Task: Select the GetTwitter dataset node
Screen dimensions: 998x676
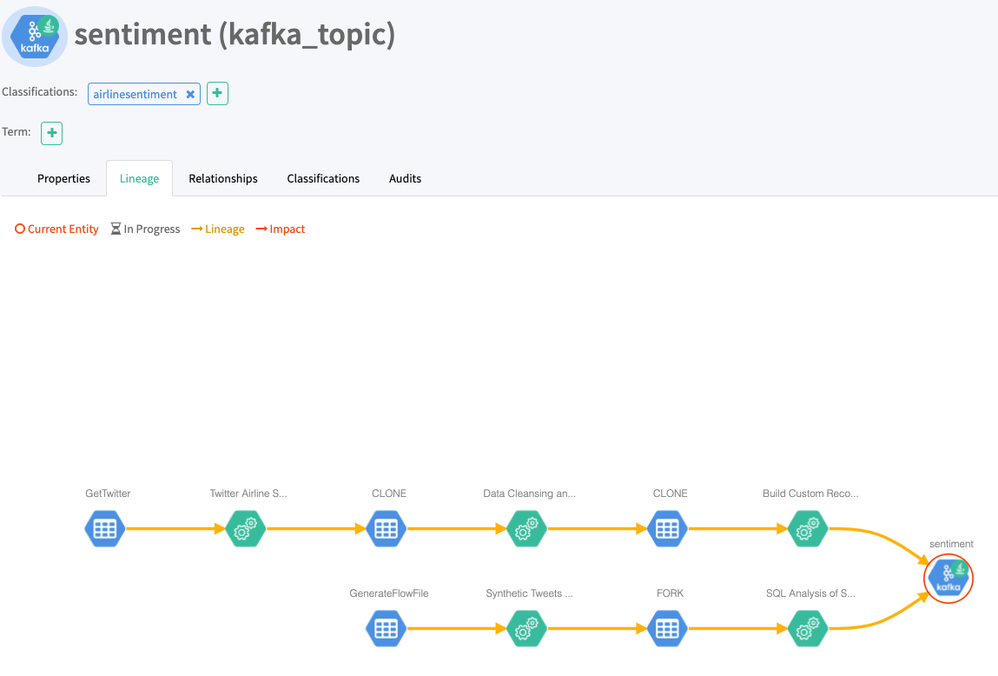Action: click(104, 528)
